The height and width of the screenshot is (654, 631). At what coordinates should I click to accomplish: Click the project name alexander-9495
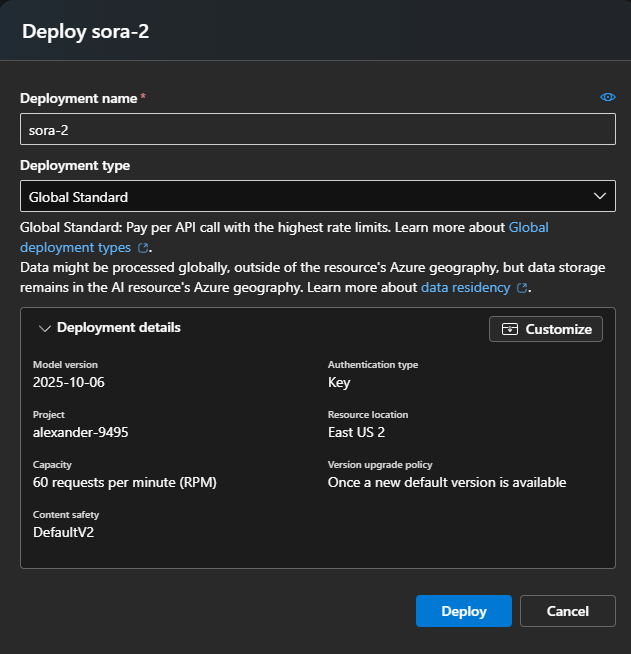click(x=80, y=433)
